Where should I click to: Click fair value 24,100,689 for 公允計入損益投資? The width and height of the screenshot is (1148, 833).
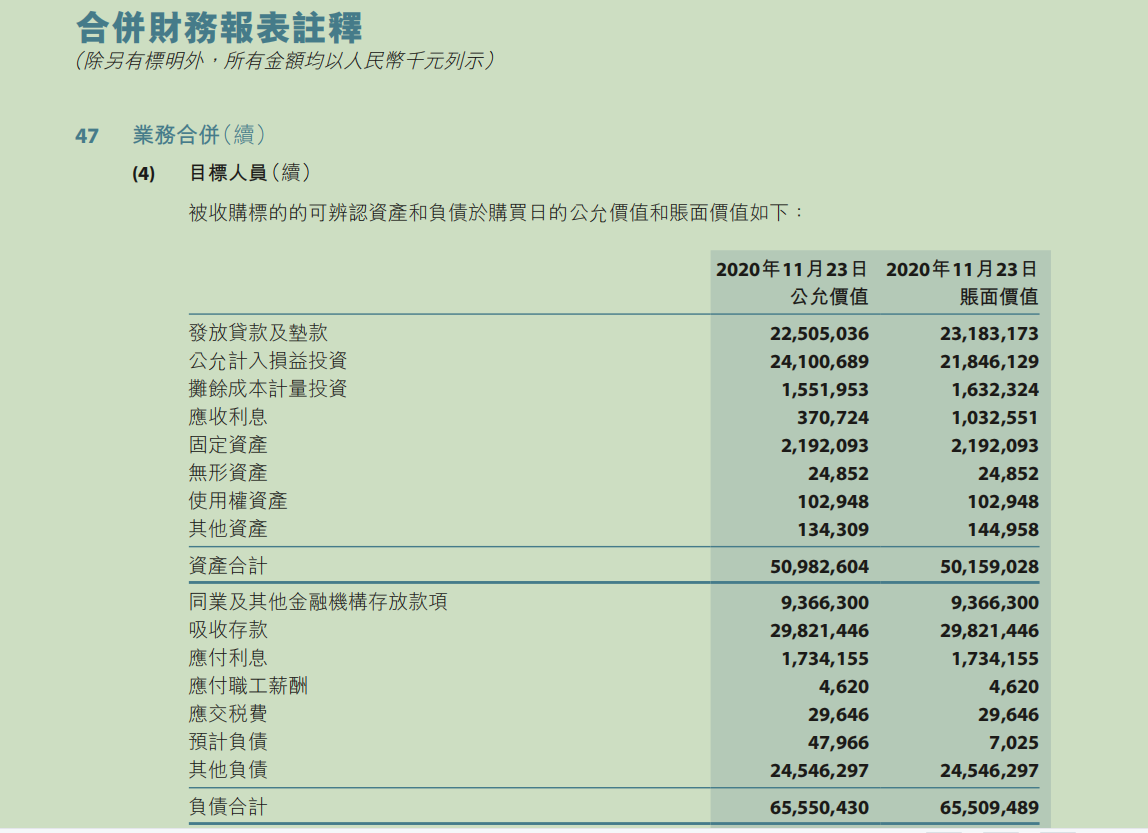(x=819, y=362)
